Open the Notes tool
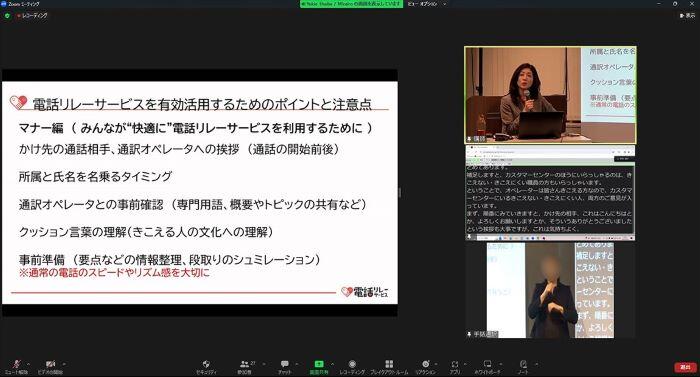 point(523,367)
